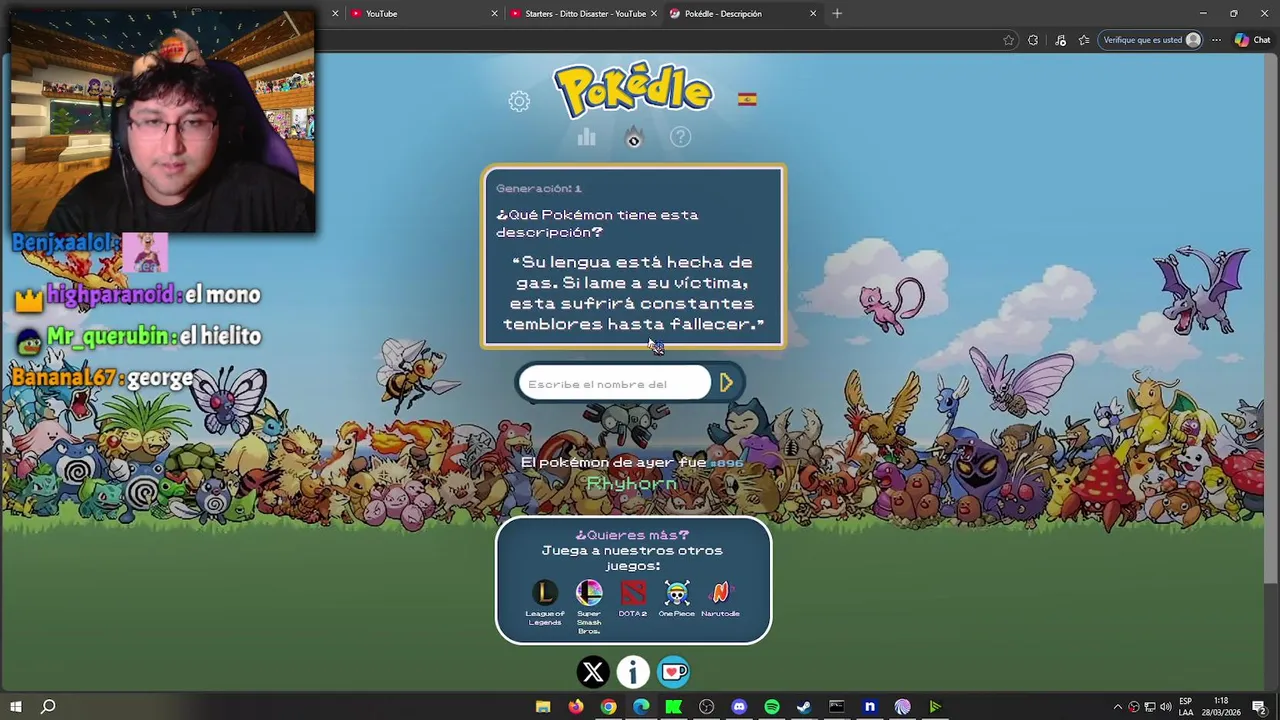Open the info circle icon

(633, 672)
